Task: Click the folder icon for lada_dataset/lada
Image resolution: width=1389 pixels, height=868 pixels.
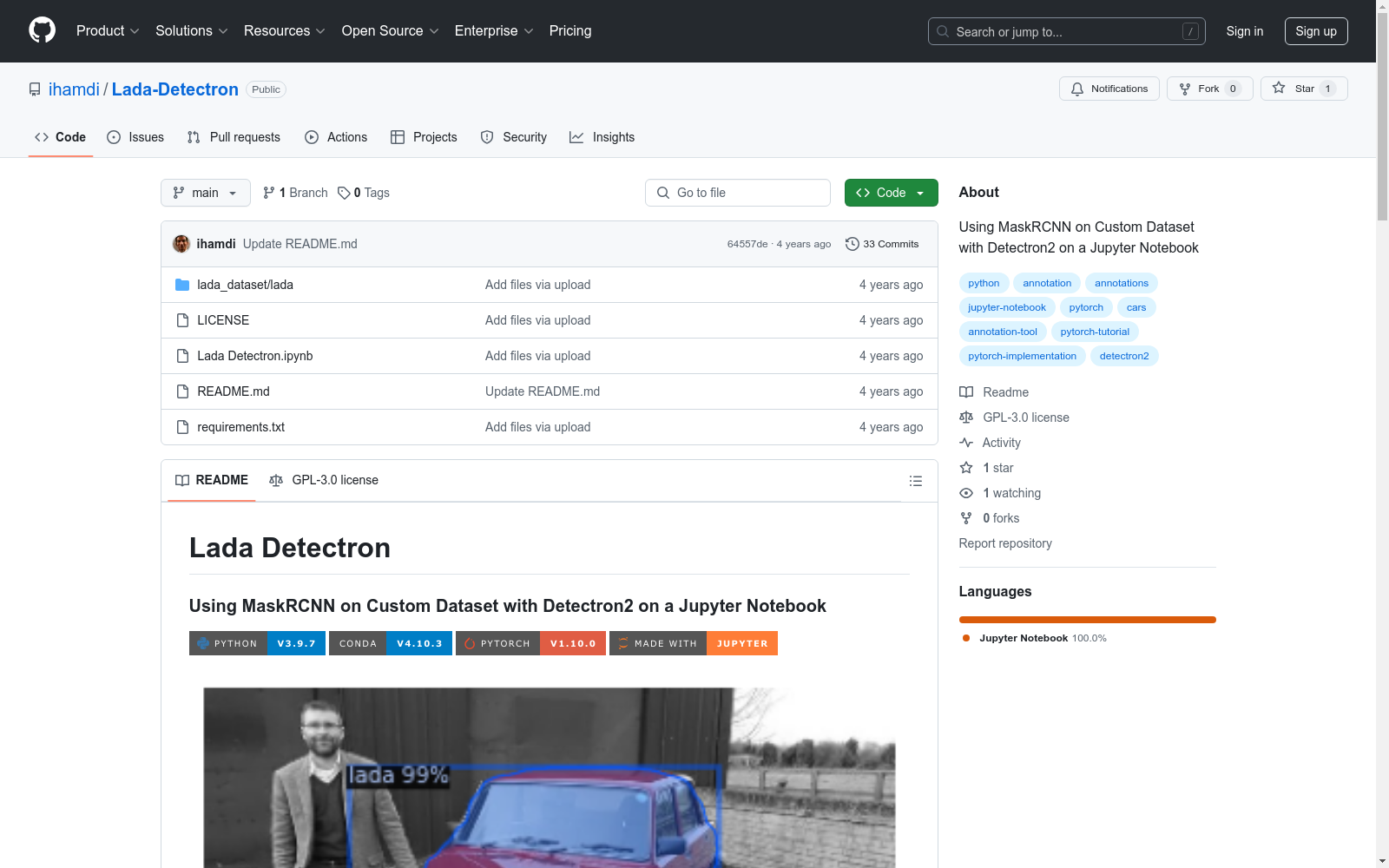Action: pos(182,285)
